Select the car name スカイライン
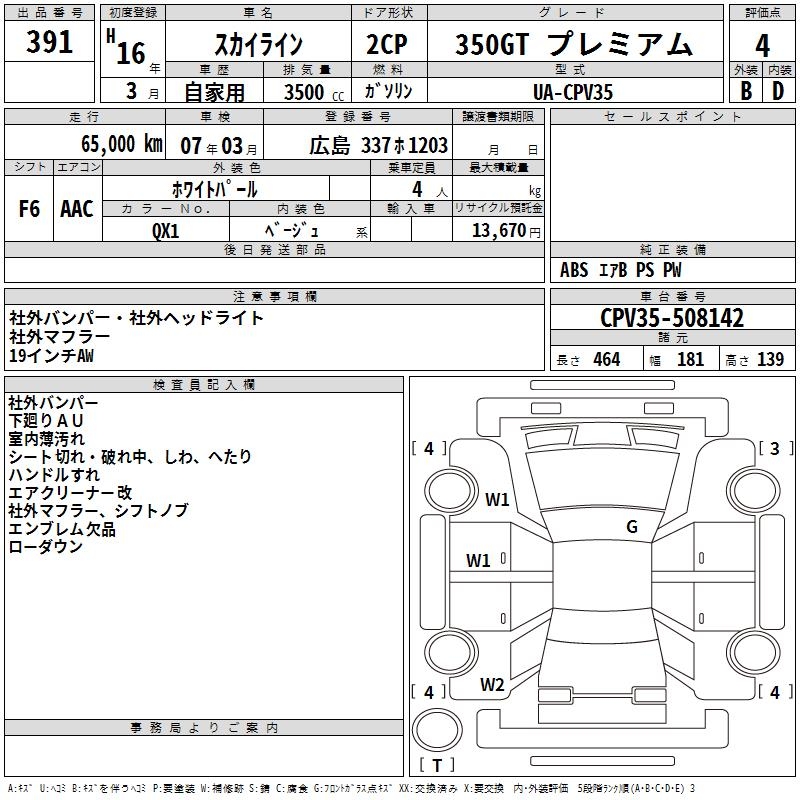 (259, 45)
